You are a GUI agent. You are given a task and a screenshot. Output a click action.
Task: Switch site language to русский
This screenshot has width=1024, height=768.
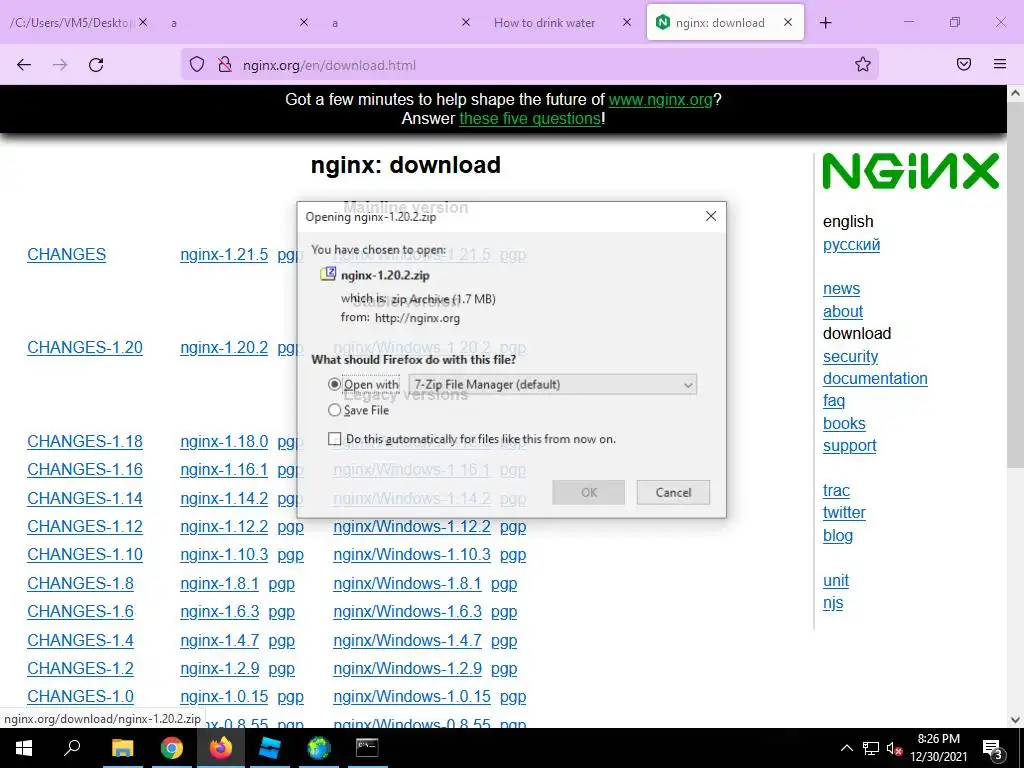[x=852, y=245]
